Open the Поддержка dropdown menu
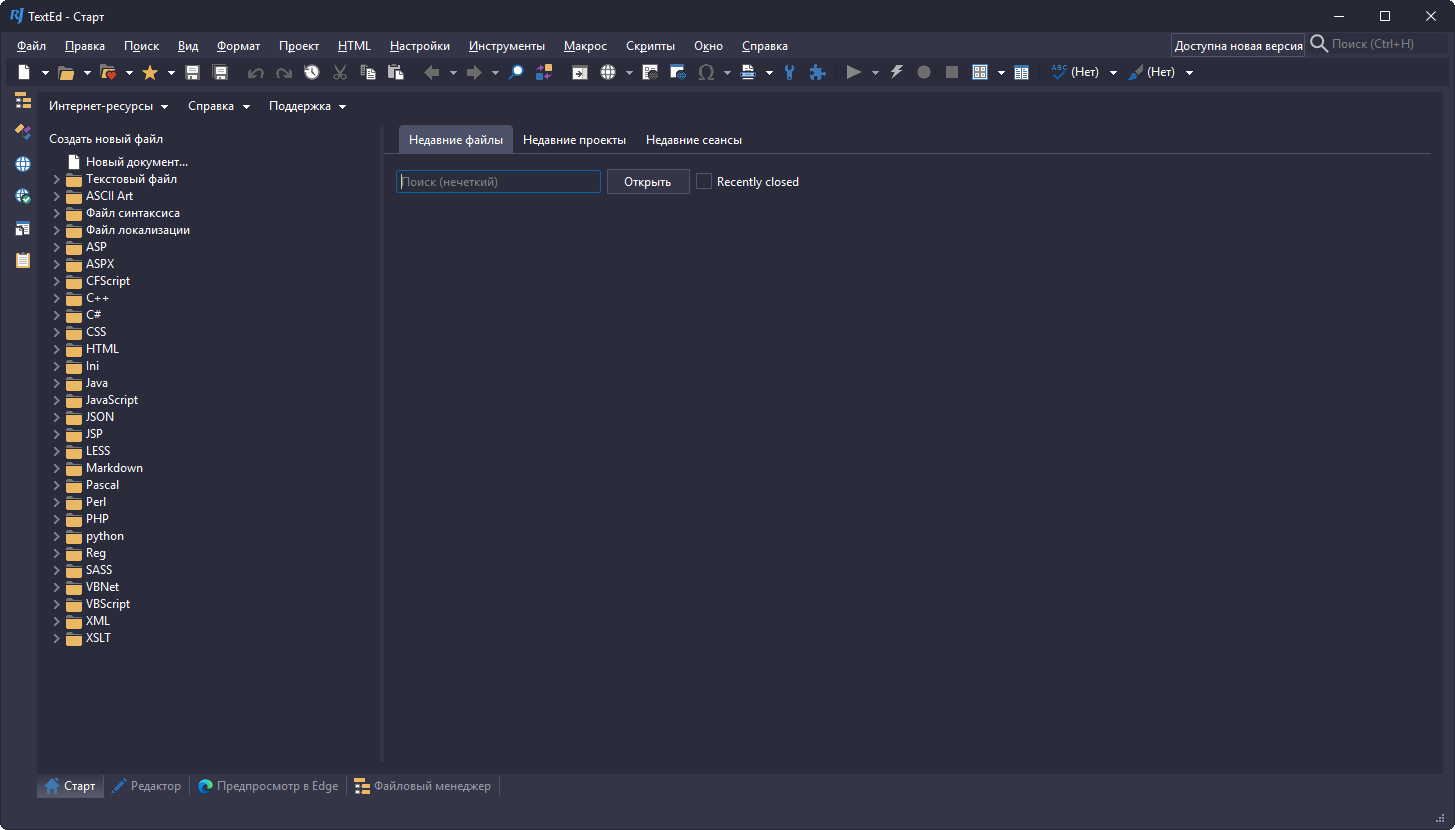Viewport: 1455px width, 830px height. [x=307, y=106]
